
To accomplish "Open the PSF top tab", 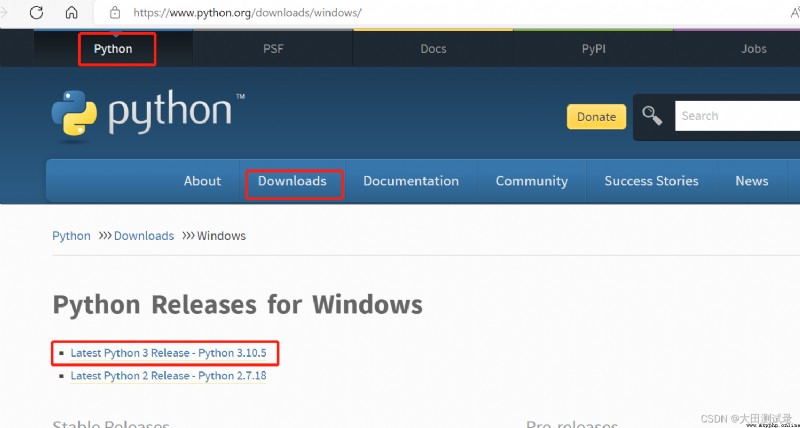I will pyautogui.click(x=273, y=49).
